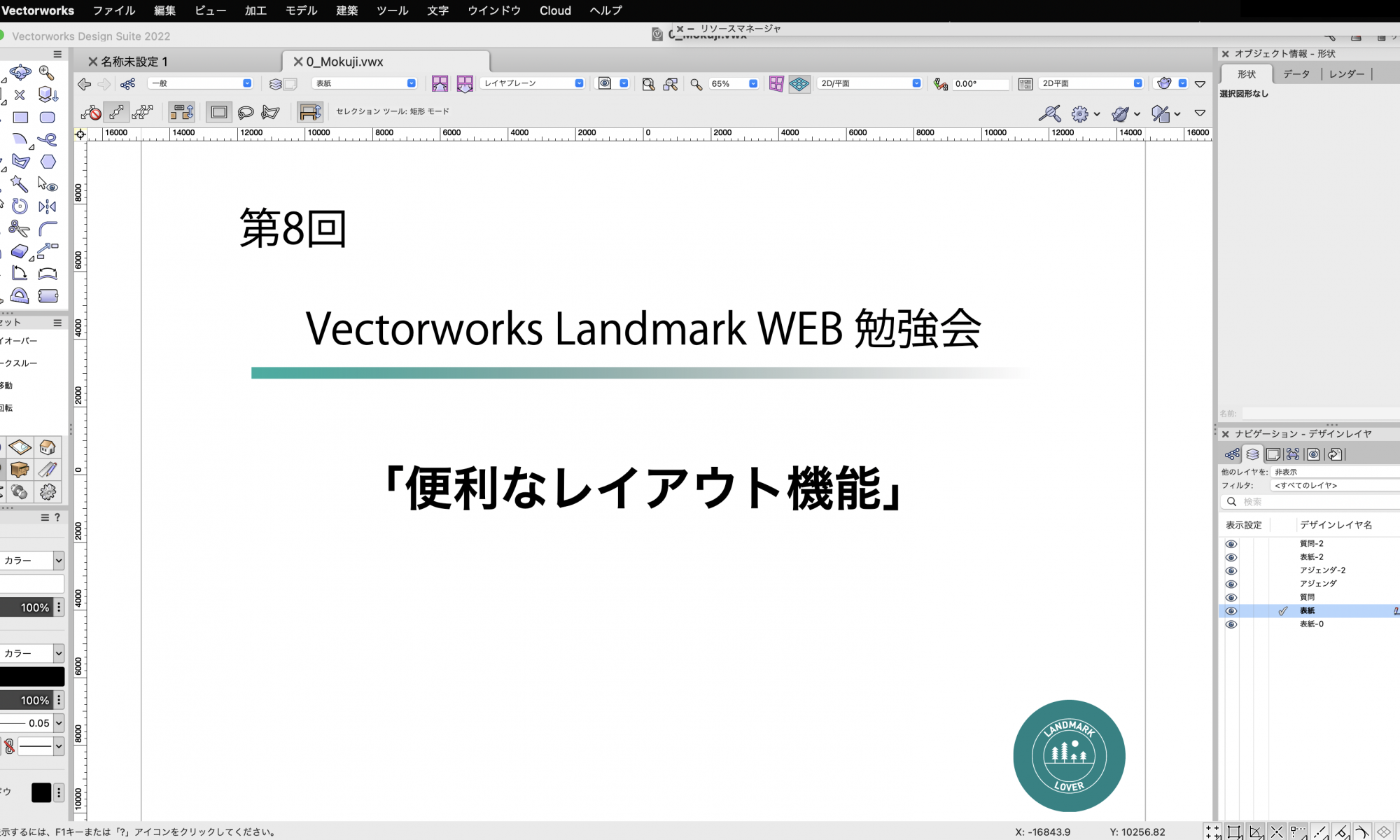This screenshot has height=840, width=1400.
Task: Open the ファイル menu
Action: [114, 10]
